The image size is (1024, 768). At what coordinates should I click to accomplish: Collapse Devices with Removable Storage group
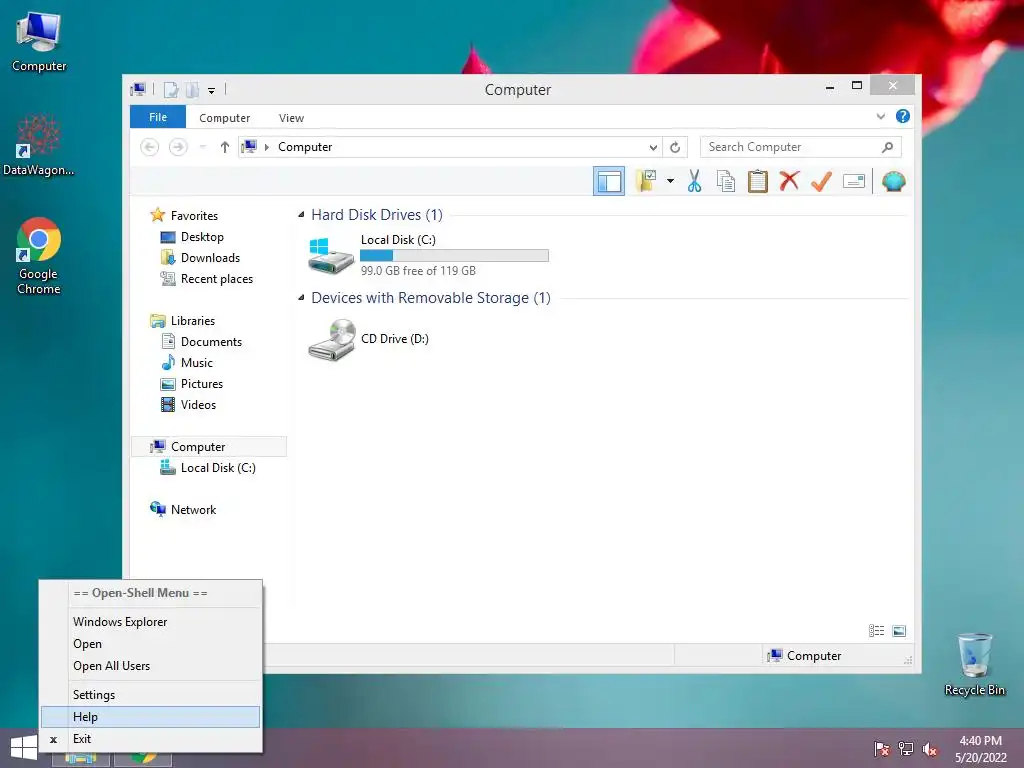point(301,298)
